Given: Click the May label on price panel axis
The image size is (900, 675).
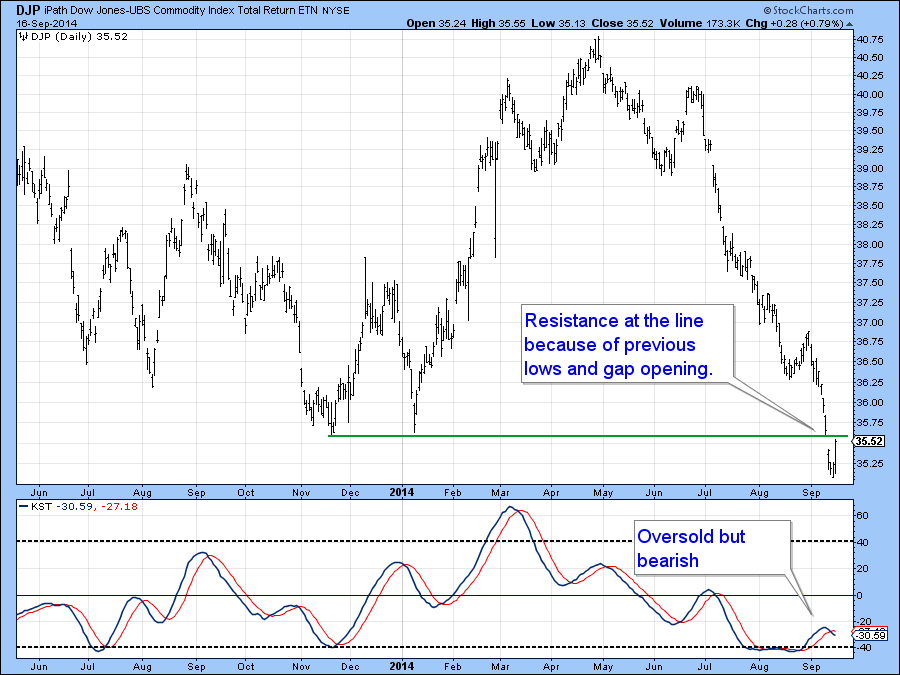Looking at the screenshot, I should pos(603,492).
